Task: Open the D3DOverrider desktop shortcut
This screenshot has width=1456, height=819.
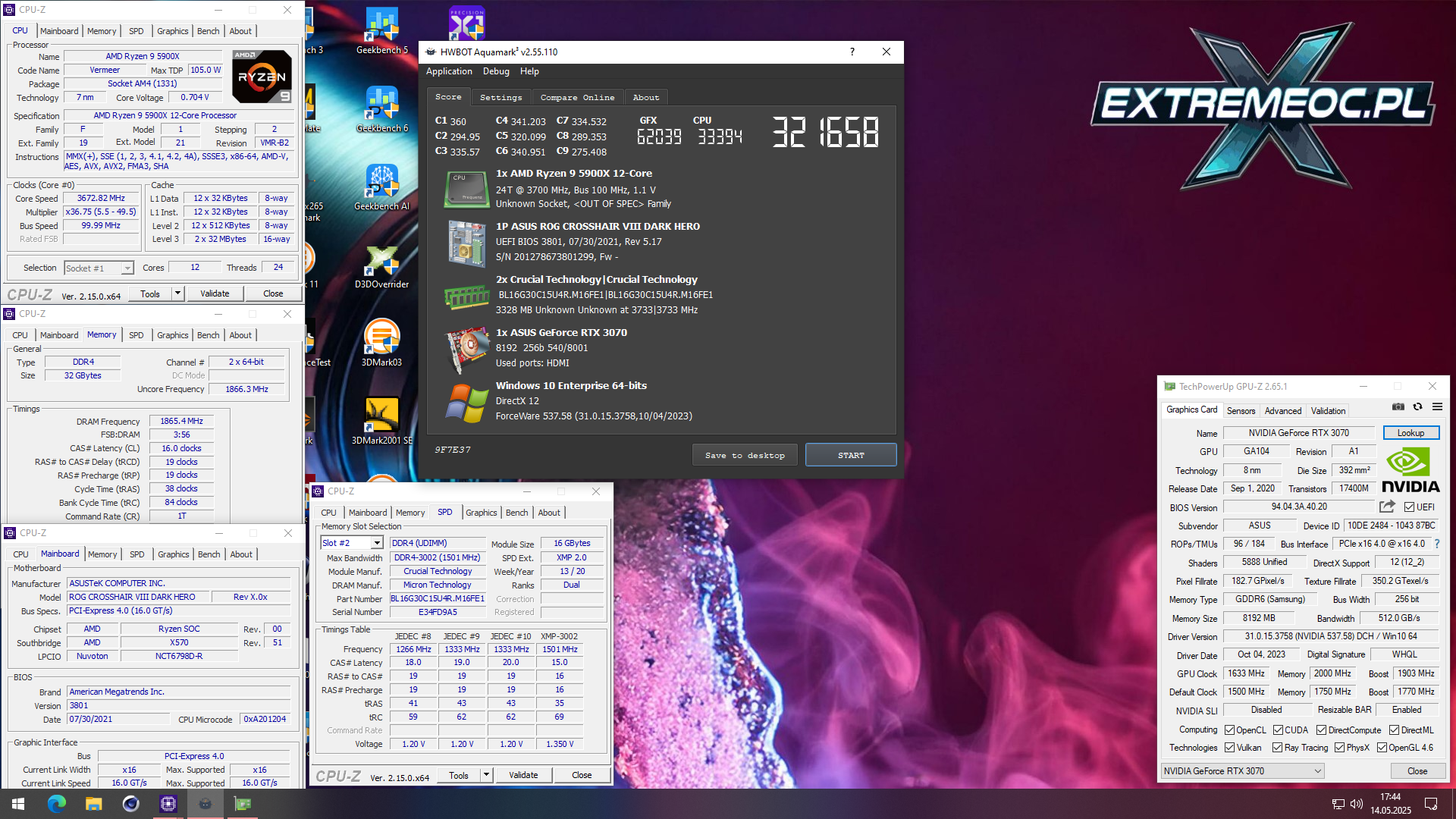Action: 381,266
